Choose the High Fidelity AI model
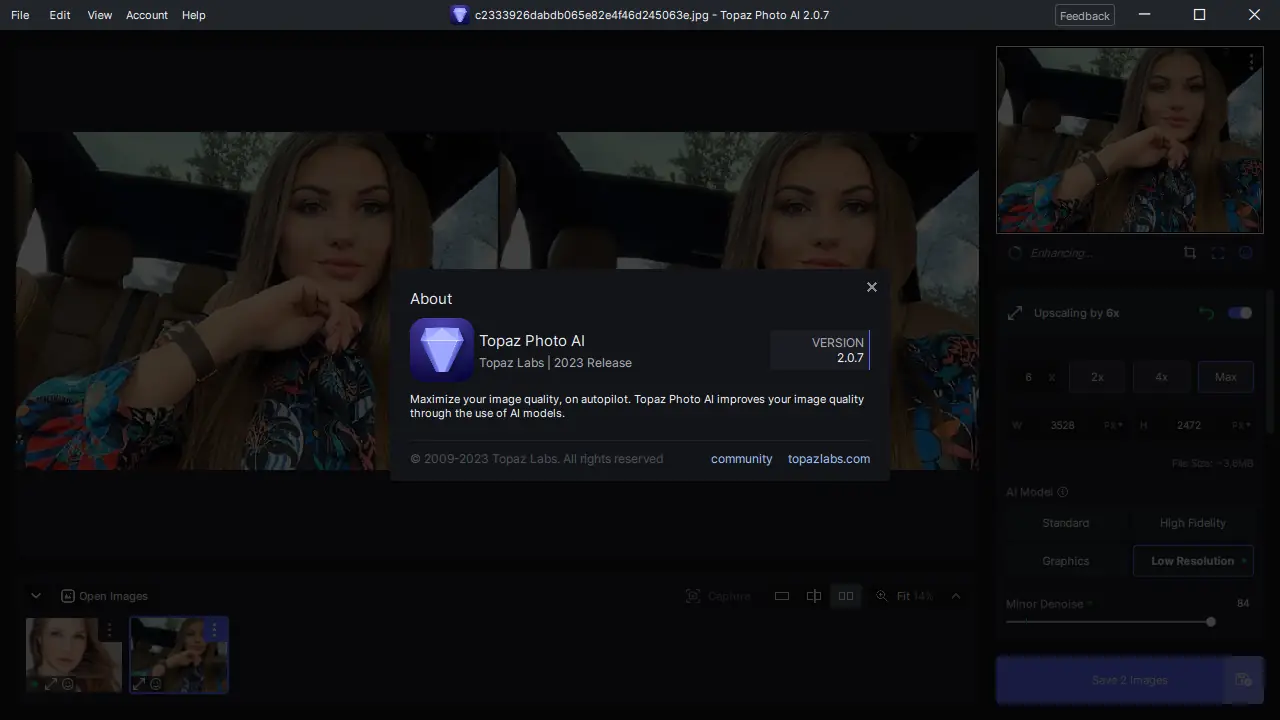 pyautogui.click(x=1193, y=523)
